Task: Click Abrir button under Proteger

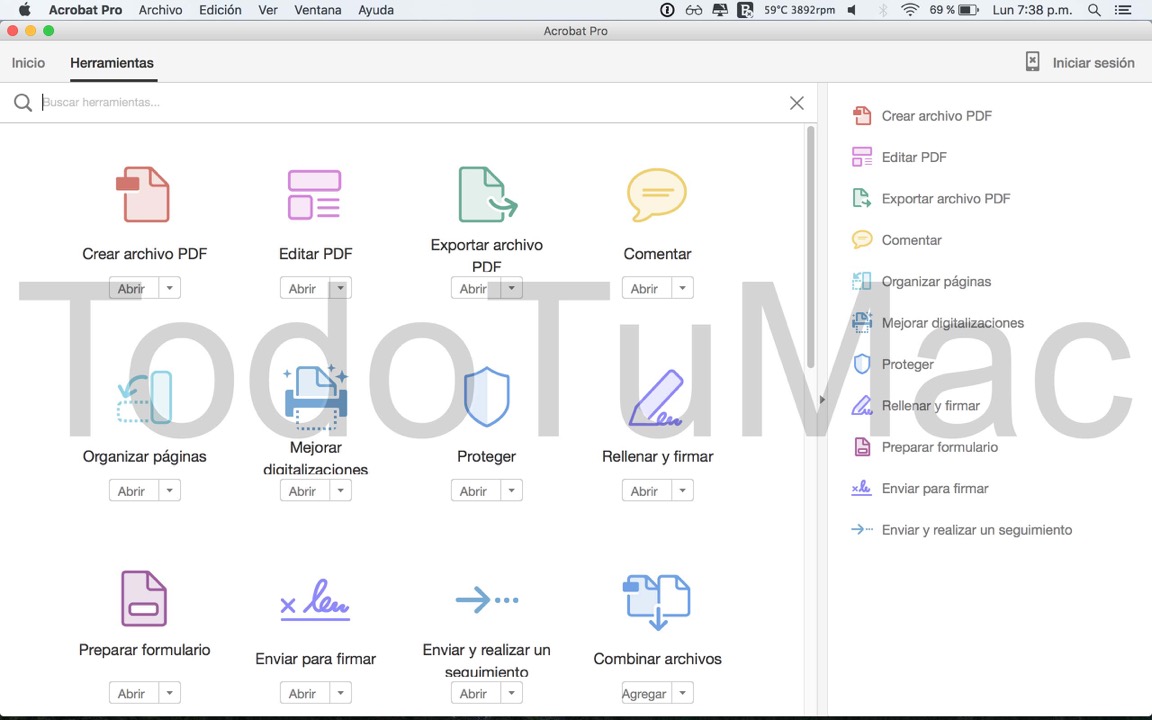Action: click(475, 490)
